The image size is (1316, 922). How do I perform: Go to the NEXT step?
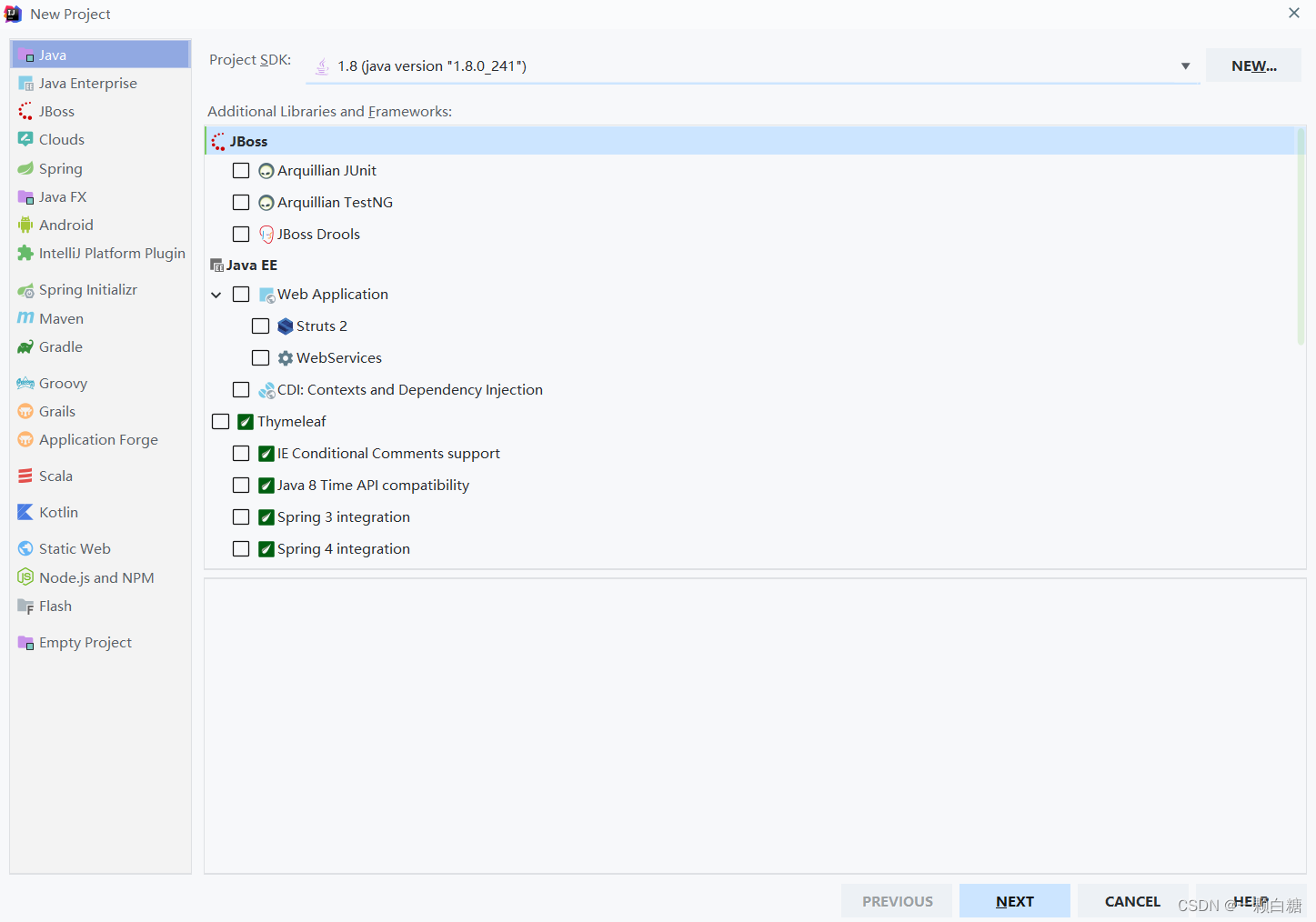(x=1015, y=901)
